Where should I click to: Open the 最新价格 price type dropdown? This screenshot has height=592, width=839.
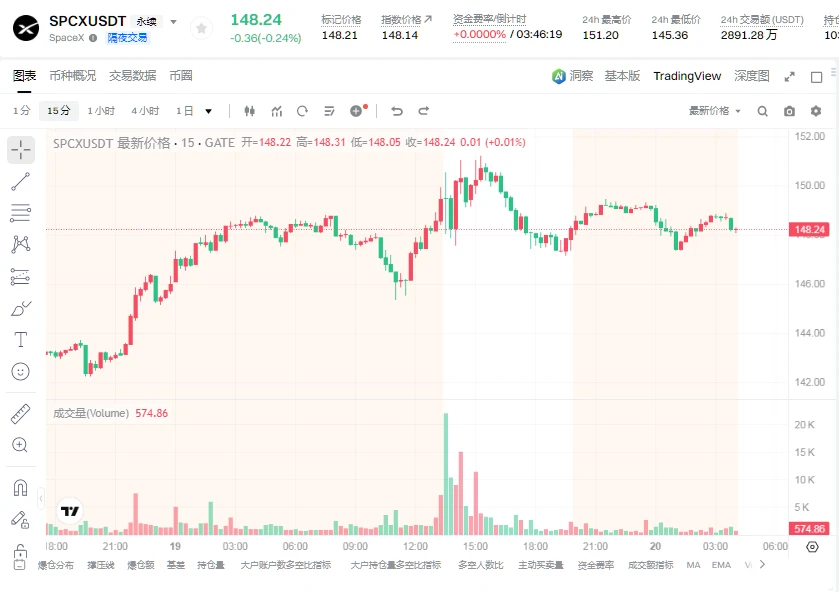pyautogui.click(x=714, y=111)
